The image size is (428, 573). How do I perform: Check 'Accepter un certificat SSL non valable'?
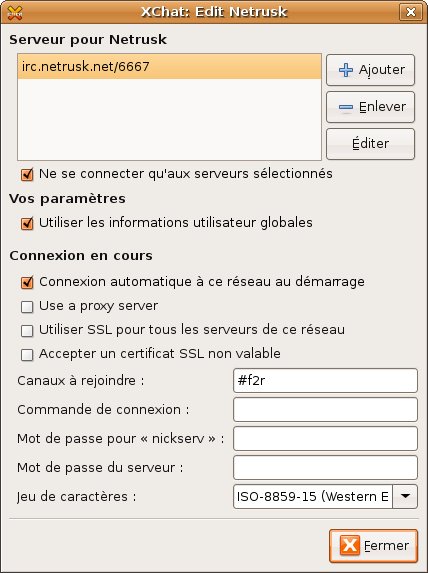(x=27, y=354)
